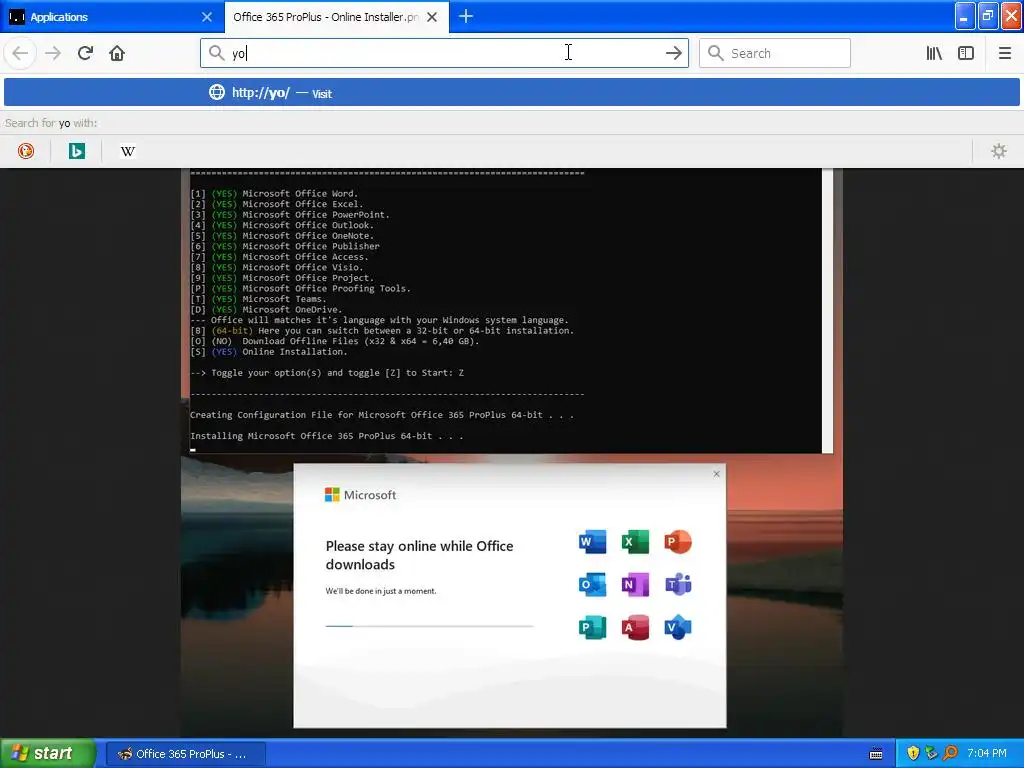Open search settings gear icon
1024x768 pixels.
(x=999, y=152)
